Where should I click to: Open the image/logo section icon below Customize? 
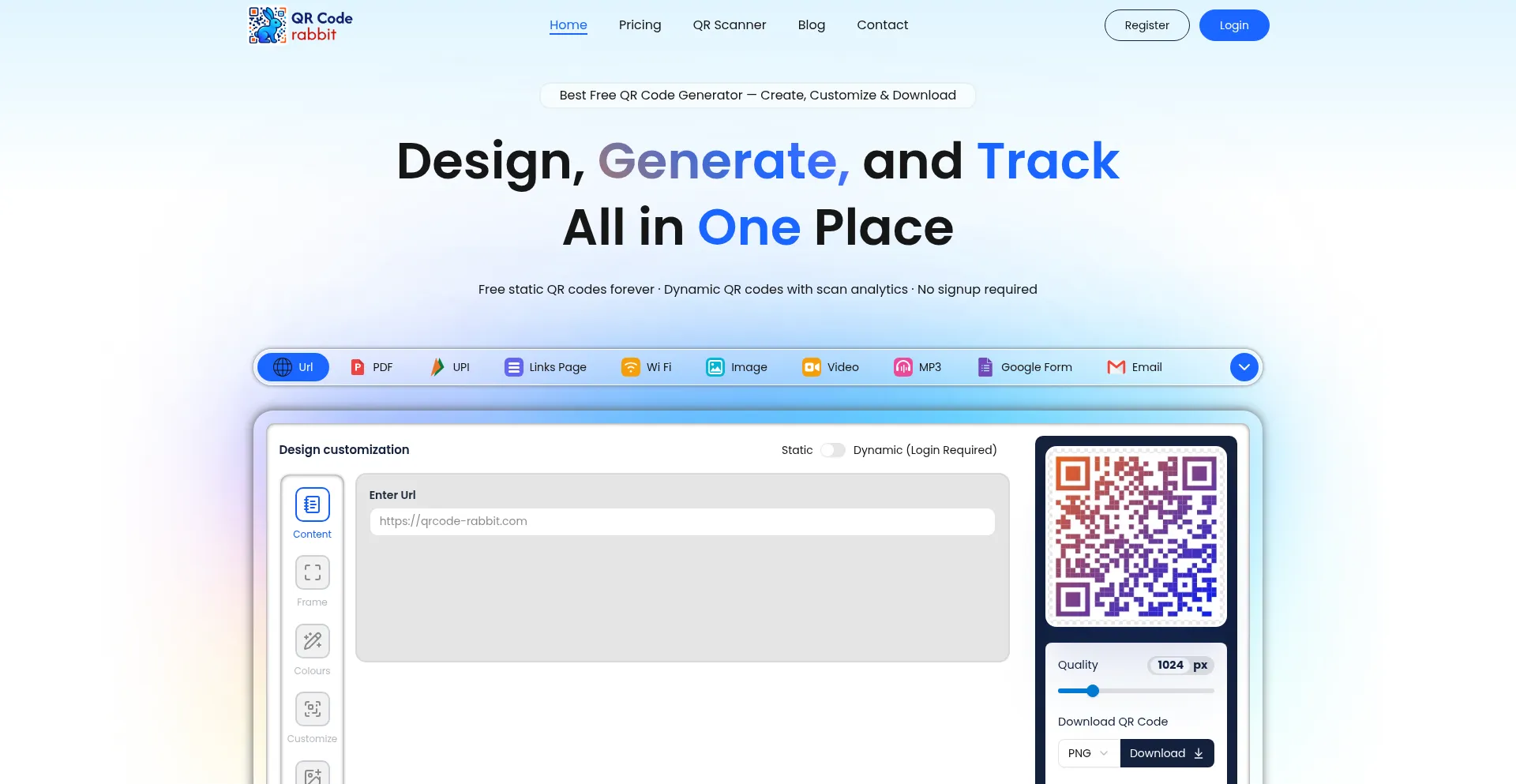313,774
